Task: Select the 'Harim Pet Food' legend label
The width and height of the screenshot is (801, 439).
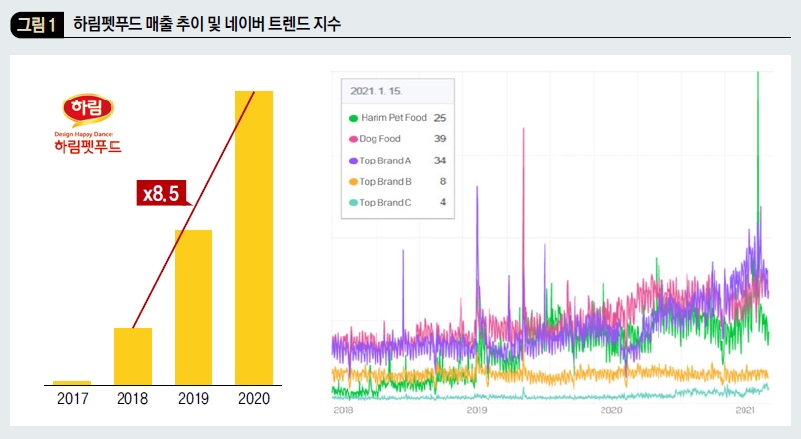Action: (393, 118)
